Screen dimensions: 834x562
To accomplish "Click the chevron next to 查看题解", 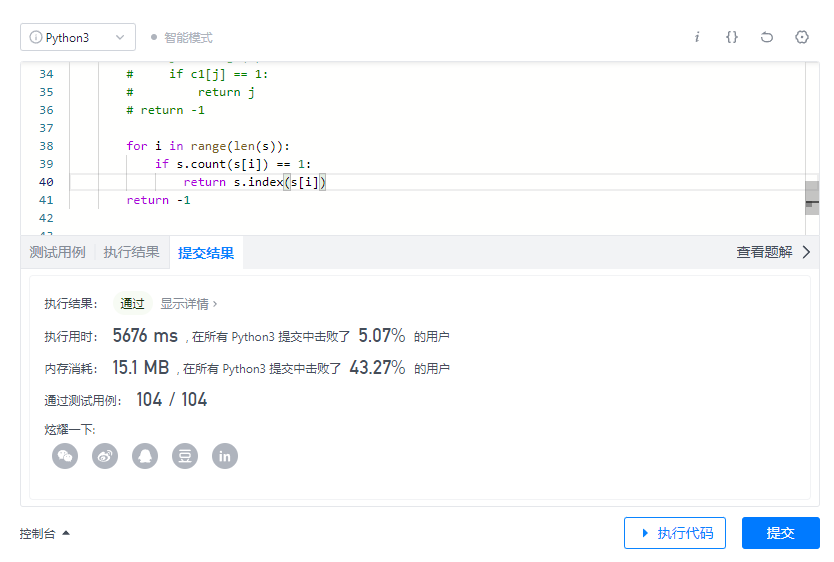I will (806, 252).
